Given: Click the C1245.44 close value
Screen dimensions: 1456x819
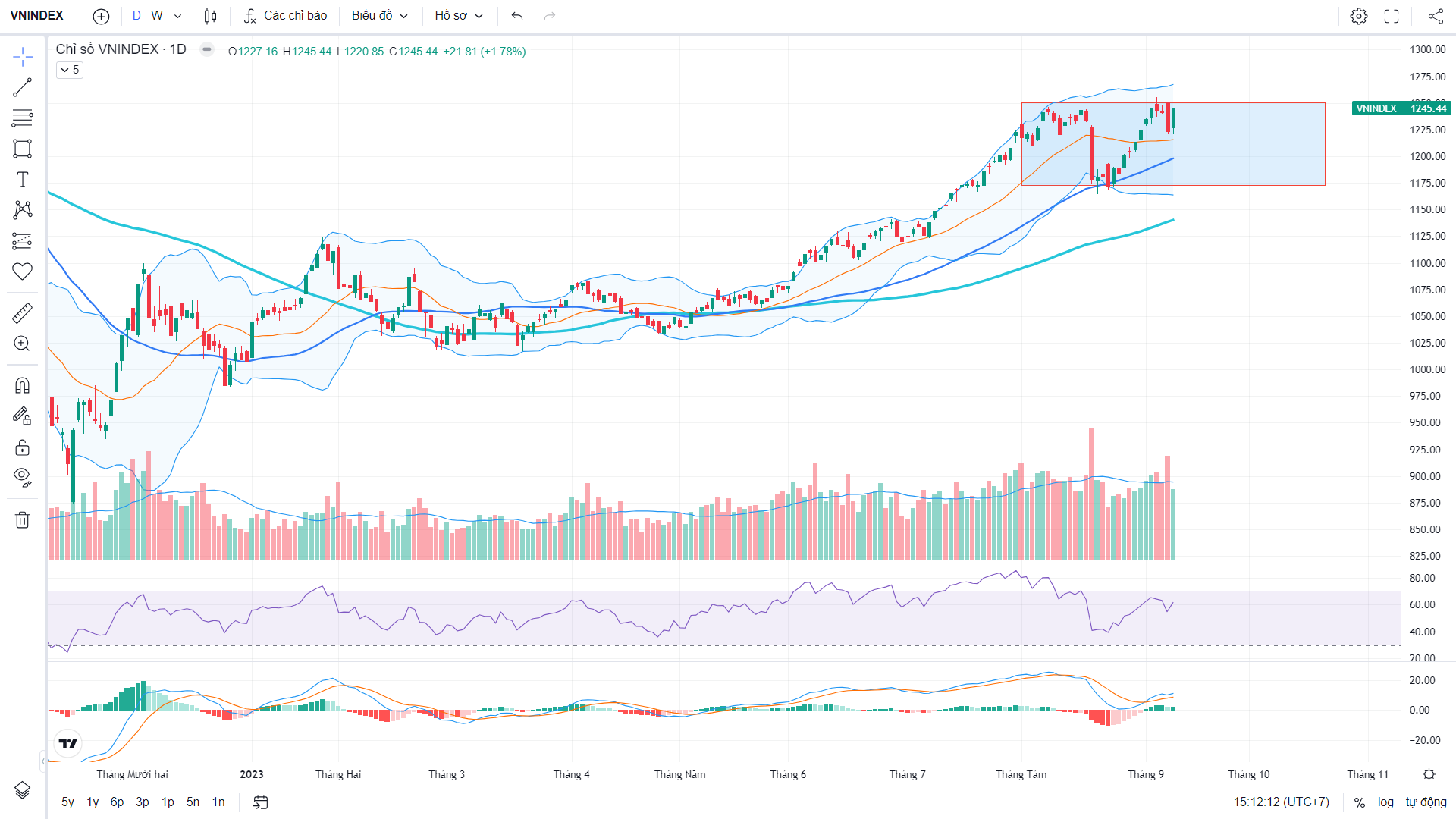Looking at the screenshot, I should click(x=413, y=52).
